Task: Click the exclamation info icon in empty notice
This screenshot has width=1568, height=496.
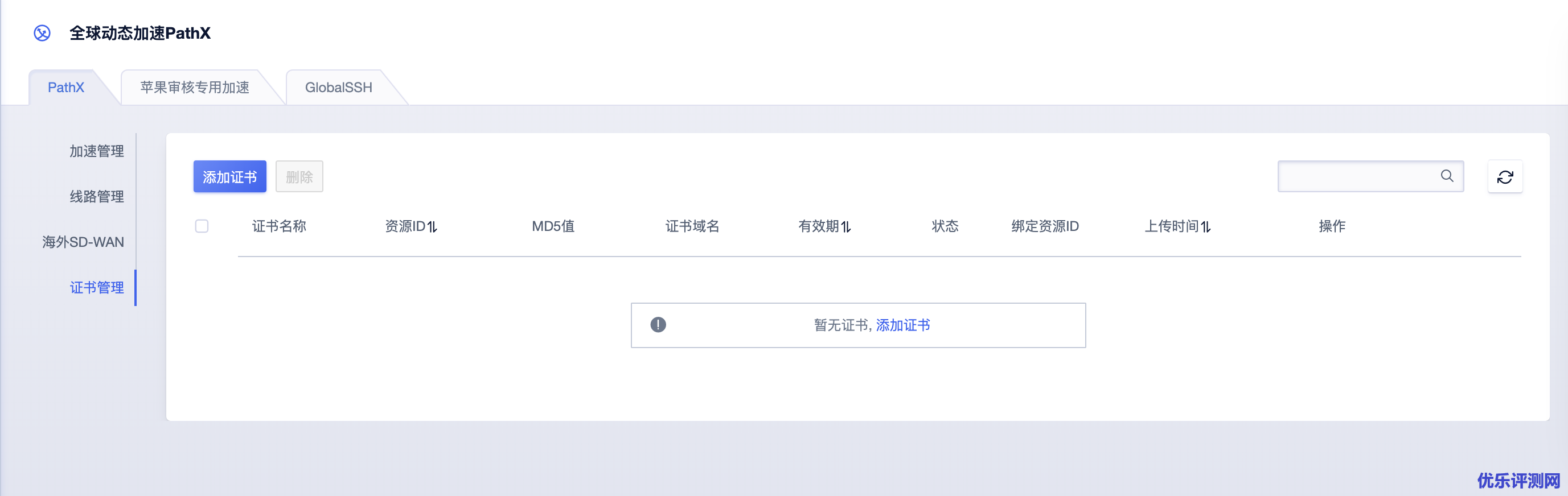Action: coord(658,325)
